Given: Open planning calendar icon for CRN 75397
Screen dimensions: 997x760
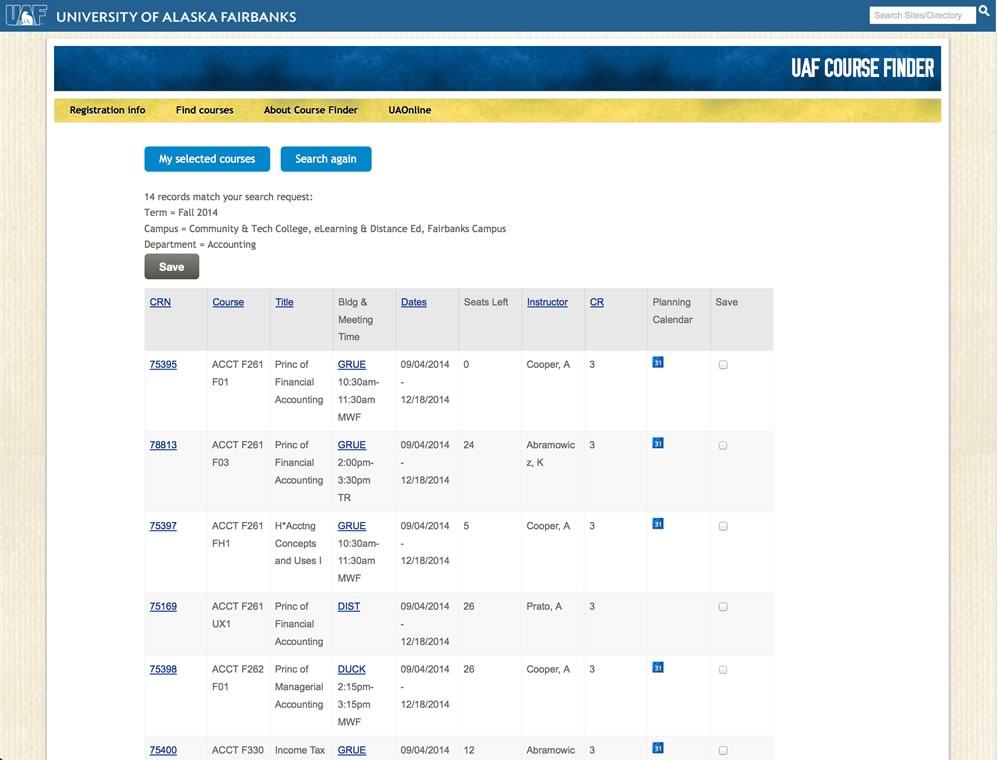Looking at the screenshot, I should 658,524.
